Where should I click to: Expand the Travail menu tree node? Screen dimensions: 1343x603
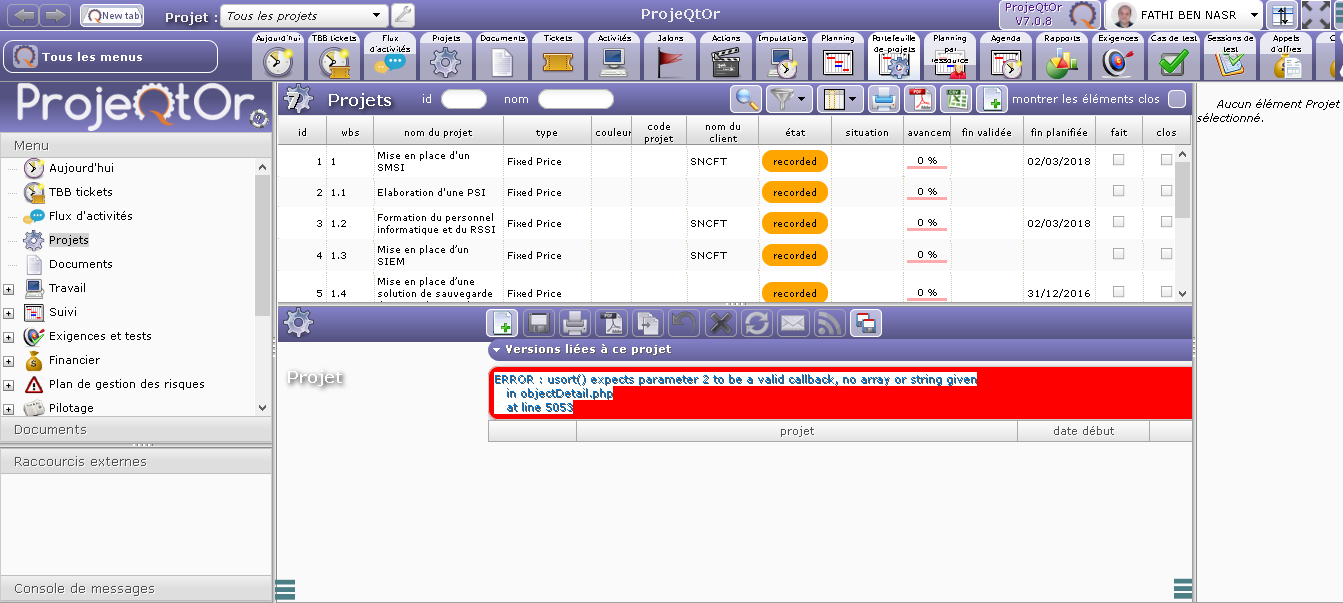9,289
